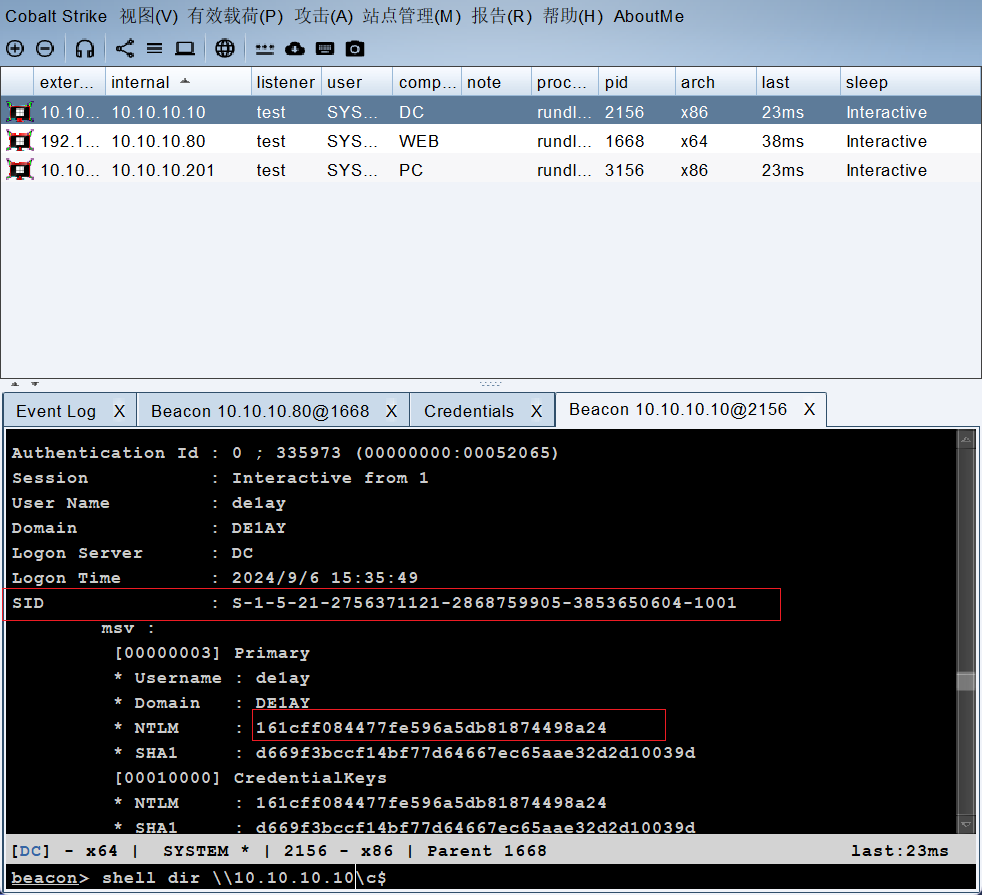Close the Beacon 10.10.10.10@2156 tab

[x=810, y=409]
